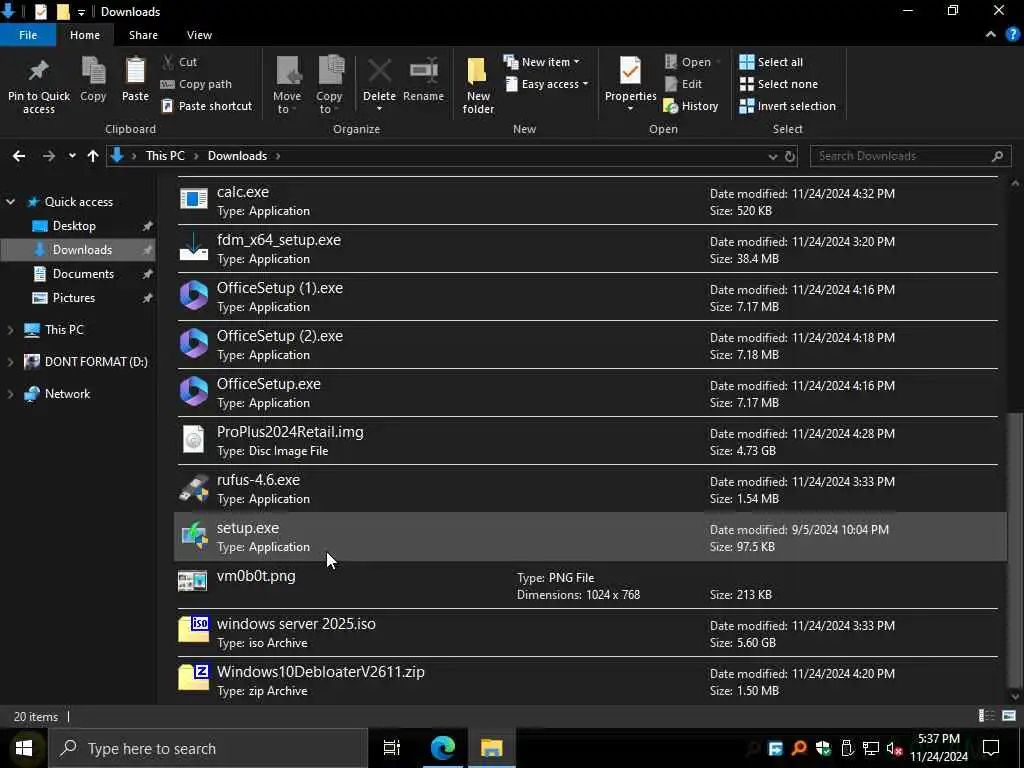This screenshot has height=768, width=1024.
Task: Expand the DONT FORMAT (D:) node
Action: click(10, 362)
